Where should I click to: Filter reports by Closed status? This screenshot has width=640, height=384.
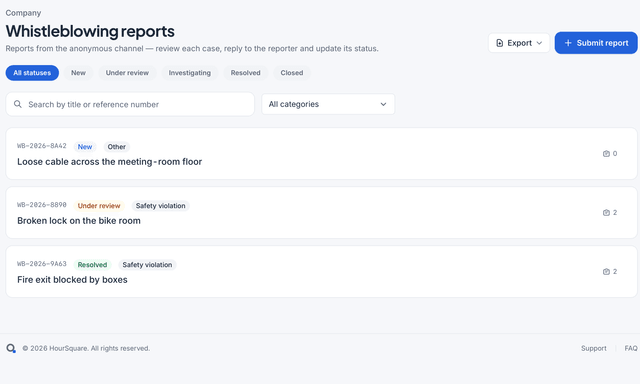point(292,73)
